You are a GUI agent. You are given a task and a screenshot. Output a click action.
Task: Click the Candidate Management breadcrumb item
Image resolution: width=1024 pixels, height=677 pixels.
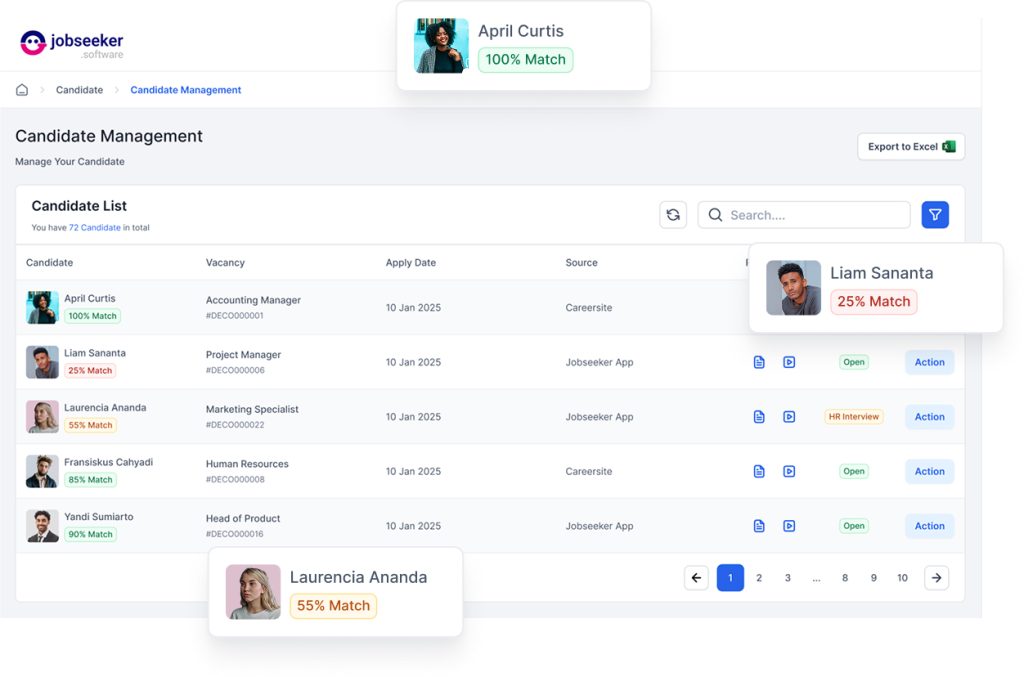tap(185, 90)
